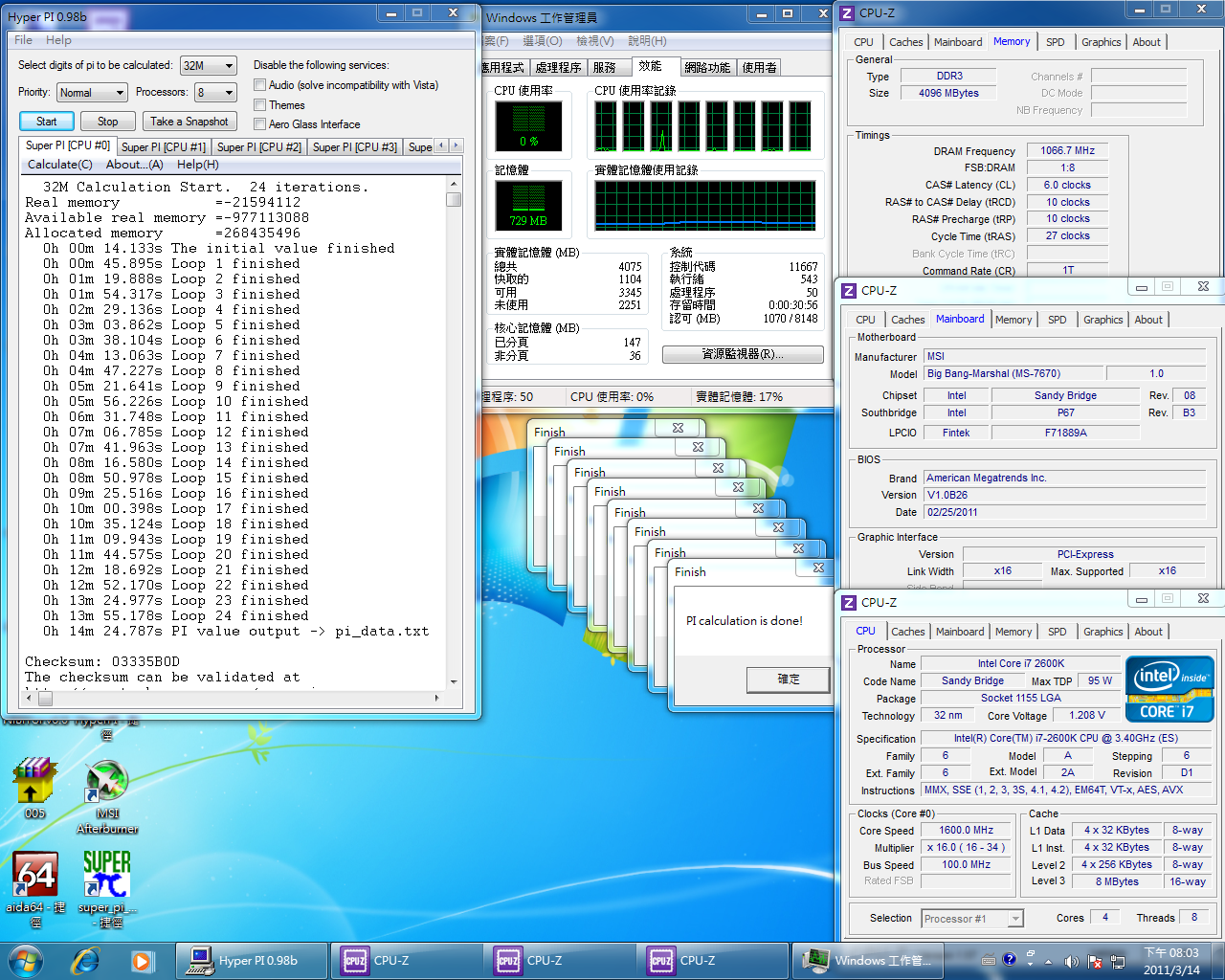The image size is (1225, 980).
Task: Click the Checksum: 03335B0D line
Action: (x=102, y=661)
